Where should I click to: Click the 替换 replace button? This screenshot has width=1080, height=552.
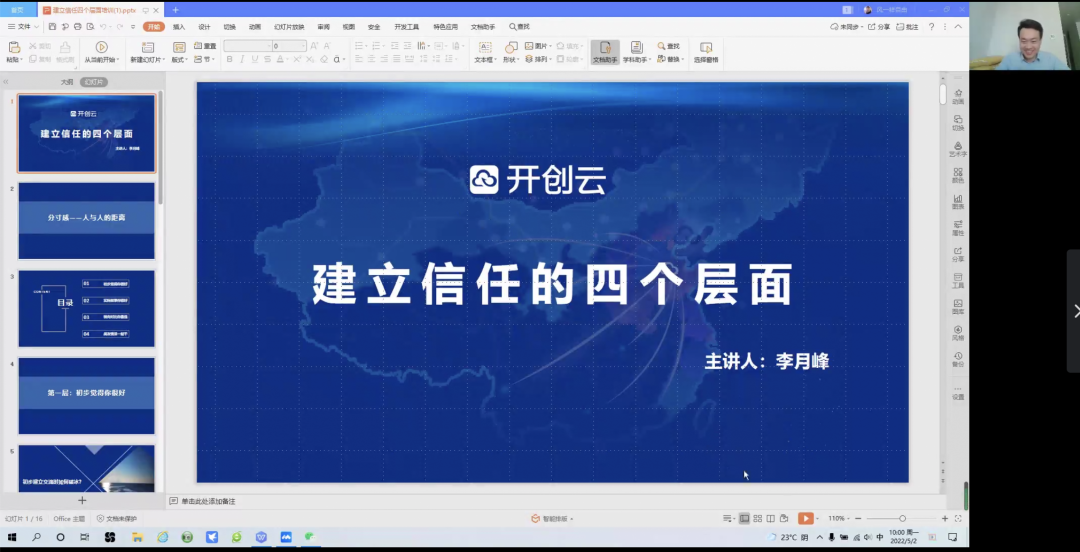pos(669,59)
